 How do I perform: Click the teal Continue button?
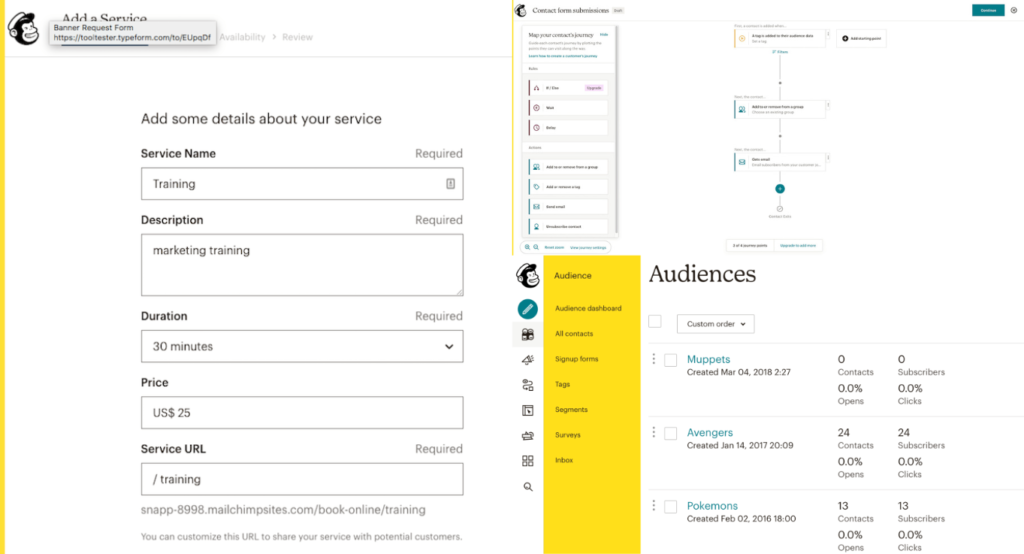click(988, 10)
